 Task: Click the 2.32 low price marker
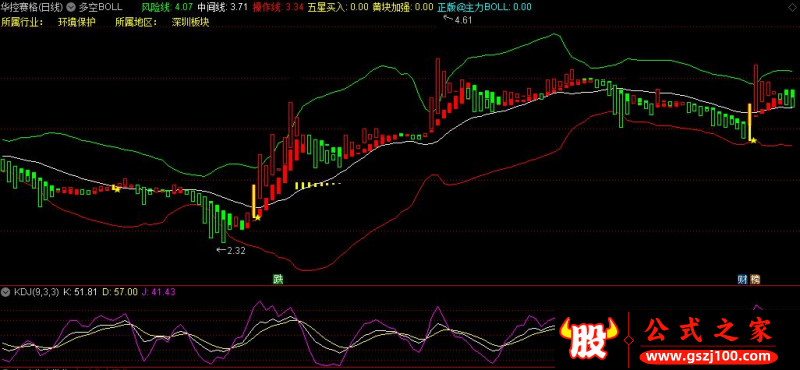click(231, 250)
